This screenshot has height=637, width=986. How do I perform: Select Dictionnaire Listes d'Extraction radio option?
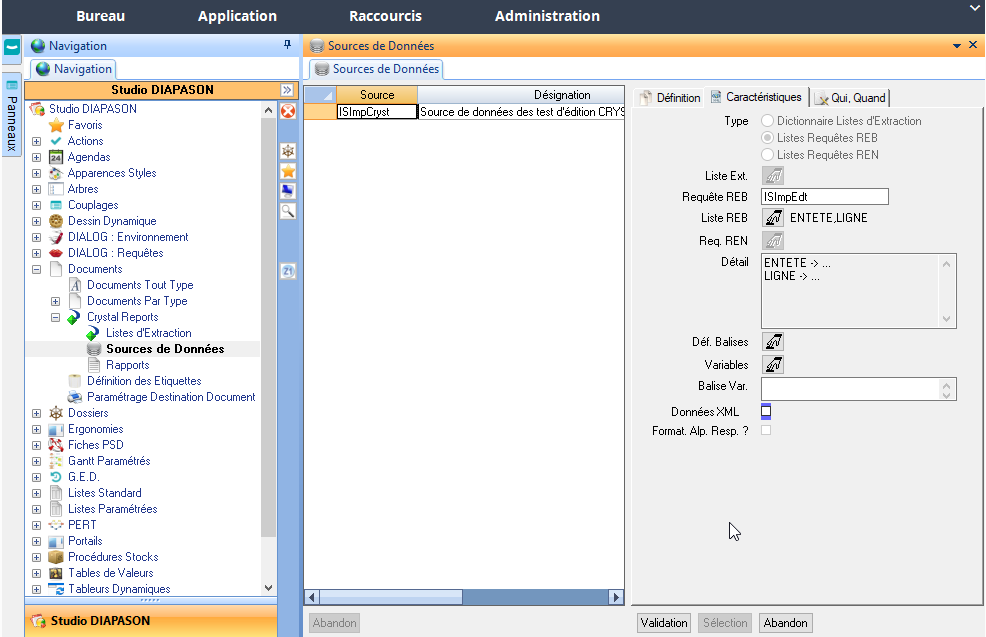[x=767, y=121]
